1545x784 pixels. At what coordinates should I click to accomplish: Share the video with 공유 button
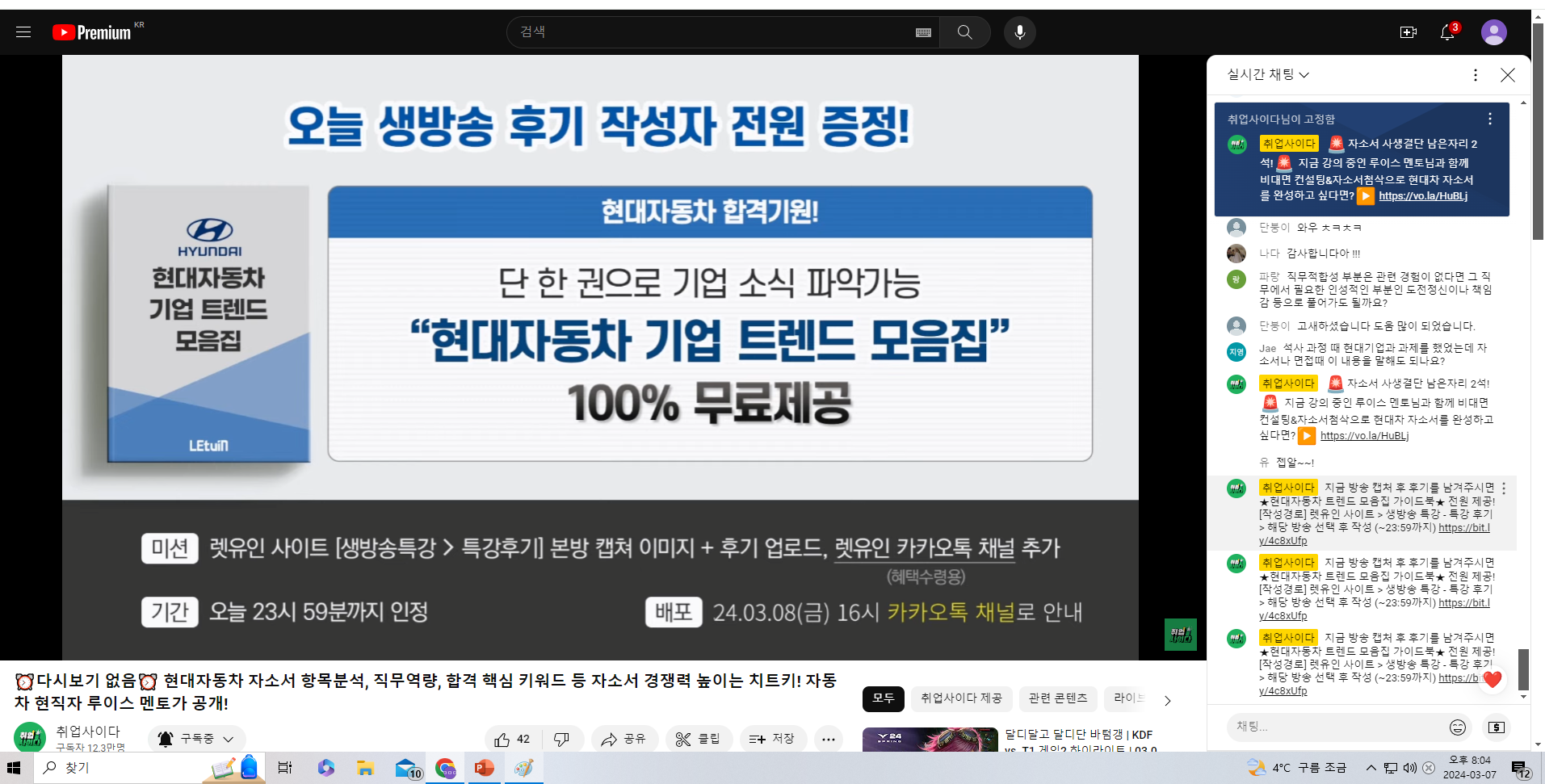(624, 739)
